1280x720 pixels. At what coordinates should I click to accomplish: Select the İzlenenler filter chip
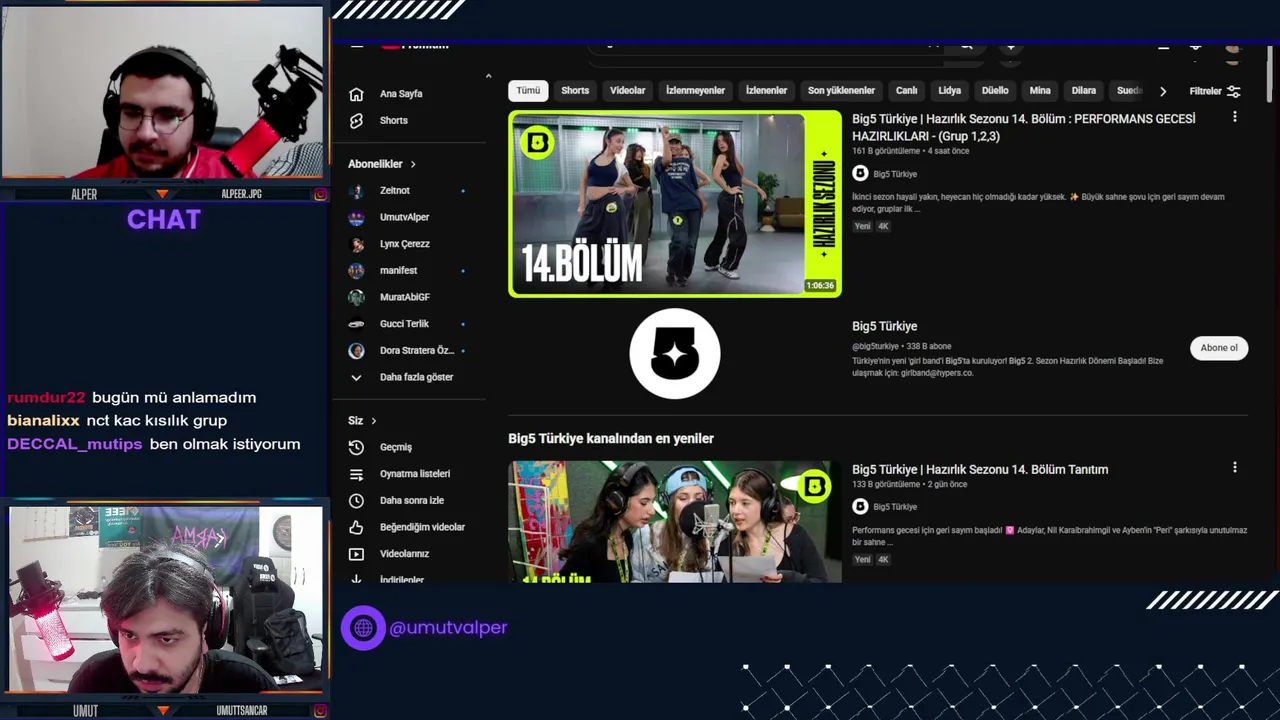pos(766,90)
